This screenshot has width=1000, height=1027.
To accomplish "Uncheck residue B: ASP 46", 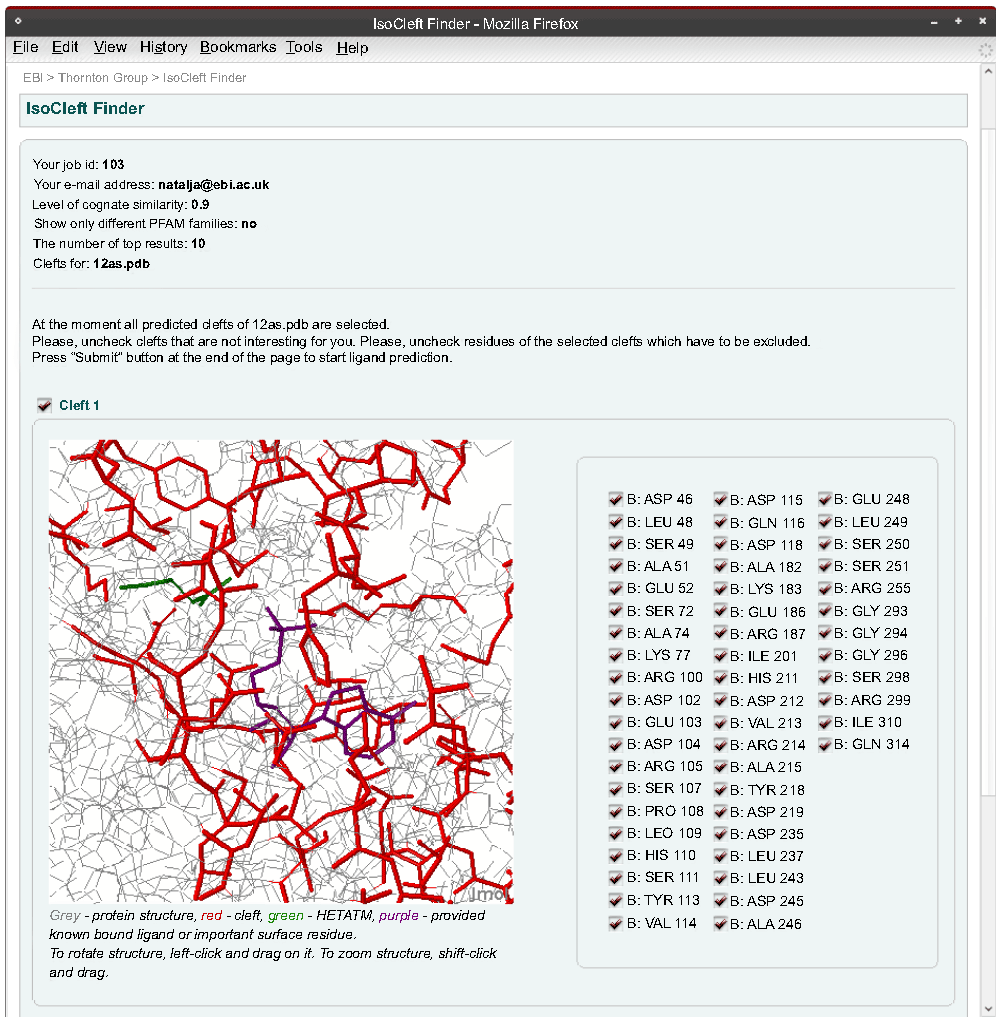I will 616,499.
